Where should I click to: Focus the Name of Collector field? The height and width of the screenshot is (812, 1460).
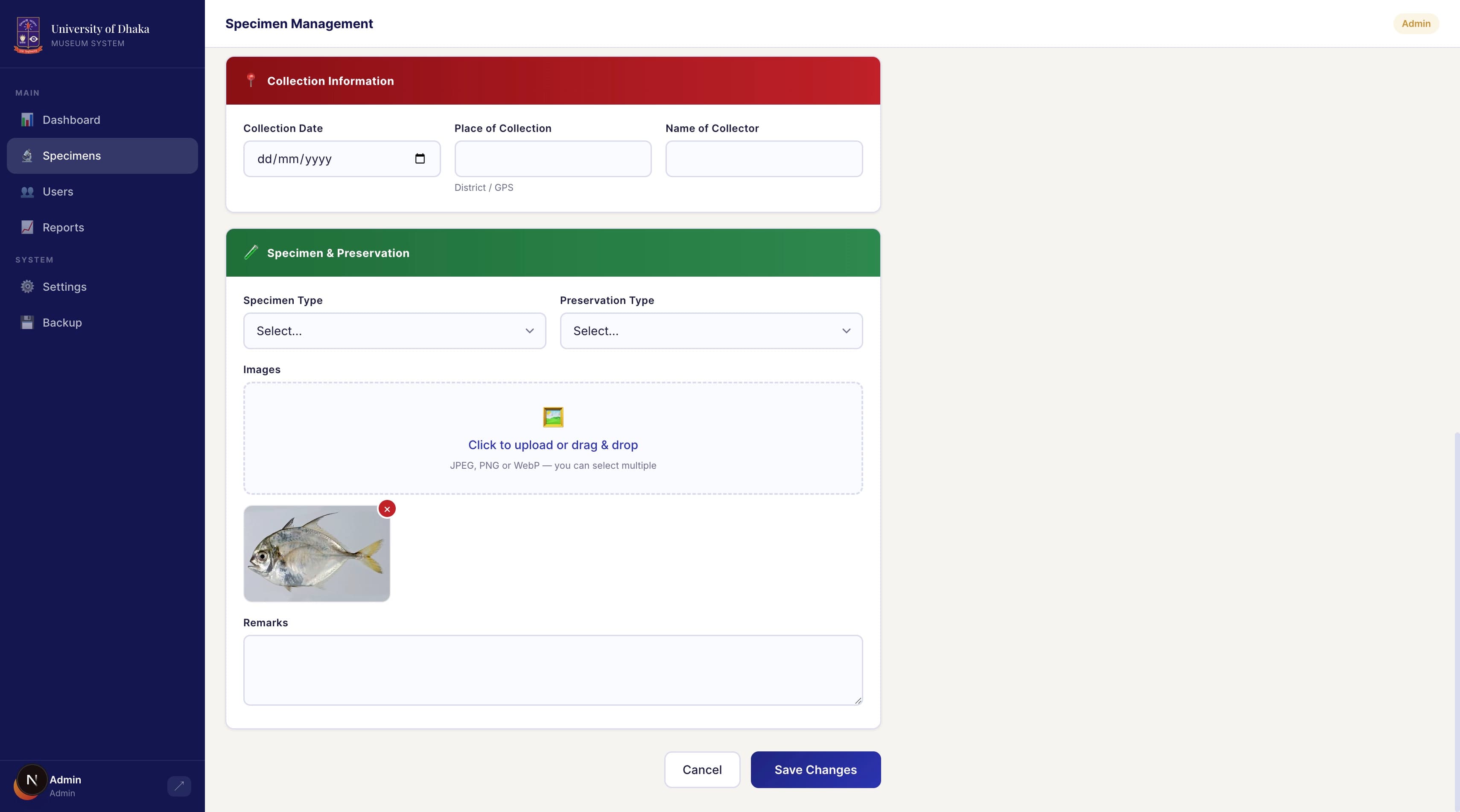pyautogui.click(x=764, y=159)
